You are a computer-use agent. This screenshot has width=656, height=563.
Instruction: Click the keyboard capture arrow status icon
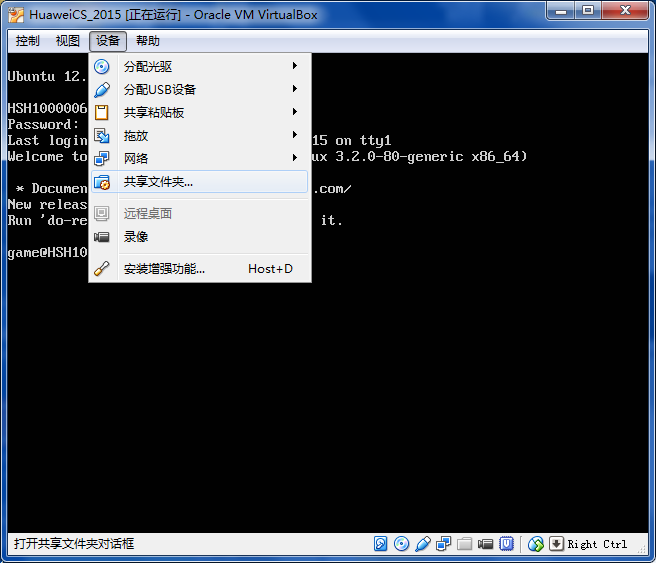tap(556, 544)
